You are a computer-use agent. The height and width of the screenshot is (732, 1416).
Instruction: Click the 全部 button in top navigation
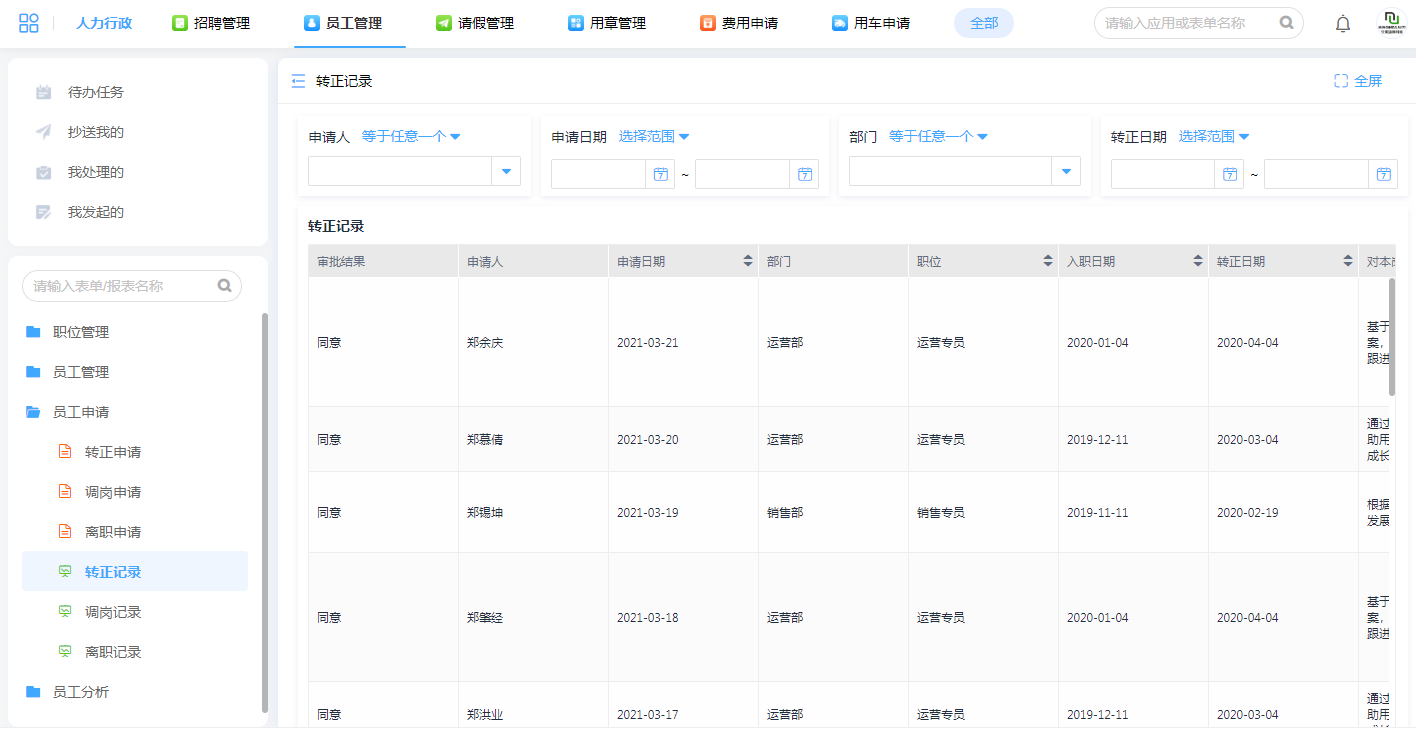tap(983, 23)
